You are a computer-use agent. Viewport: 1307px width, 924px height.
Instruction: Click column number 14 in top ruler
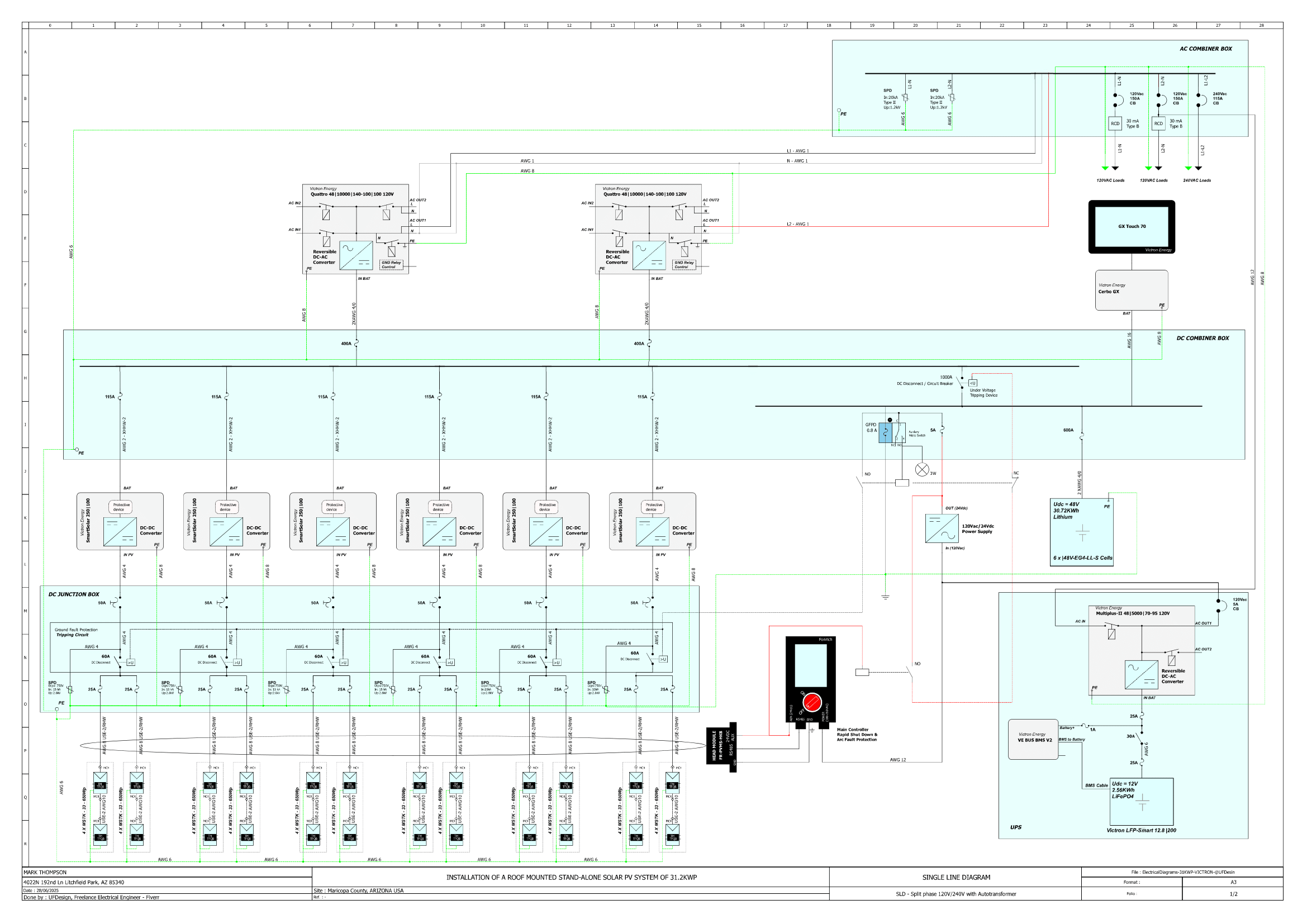point(656,26)
